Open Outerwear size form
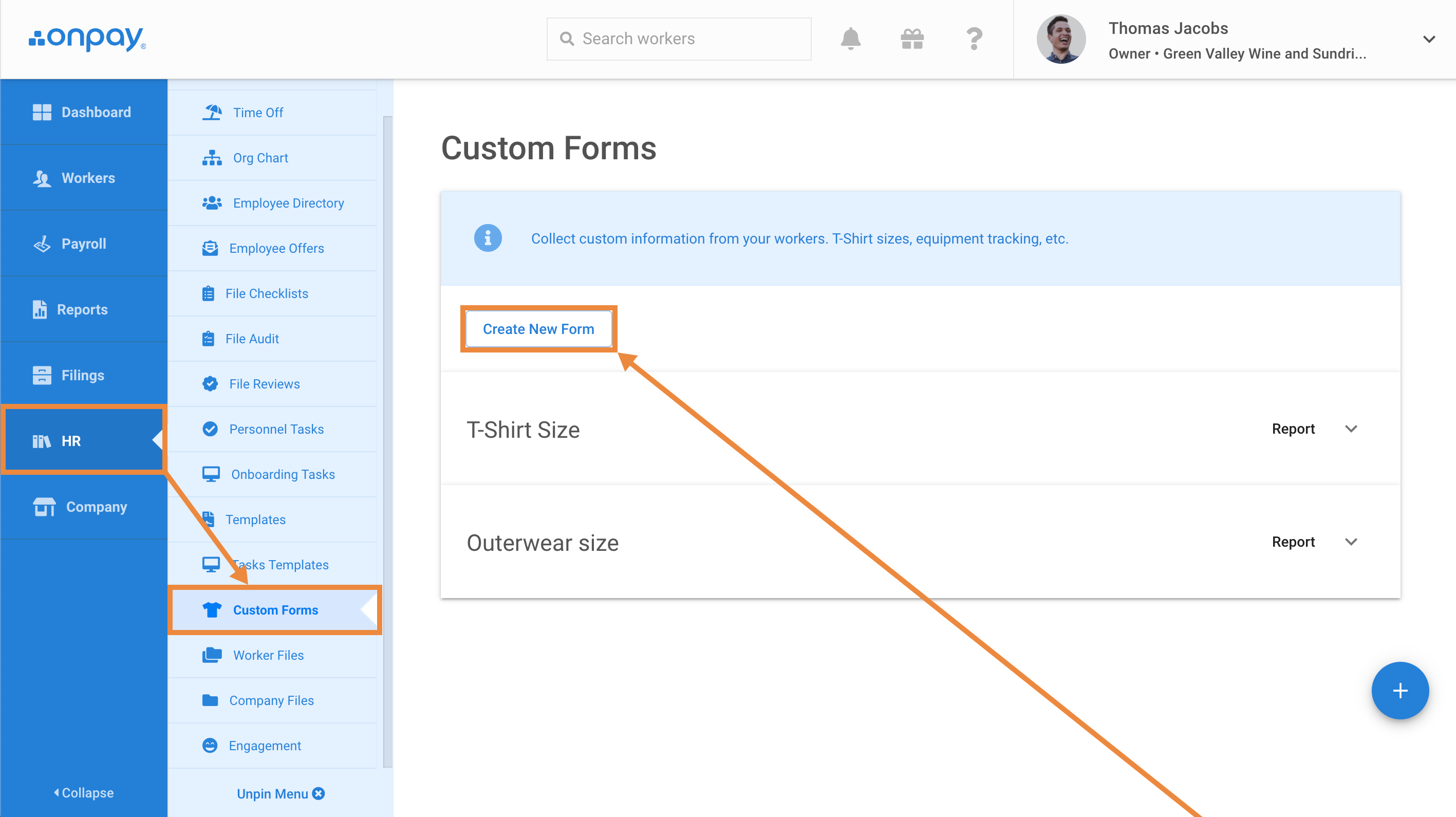1456x817 pixels. 543,542
